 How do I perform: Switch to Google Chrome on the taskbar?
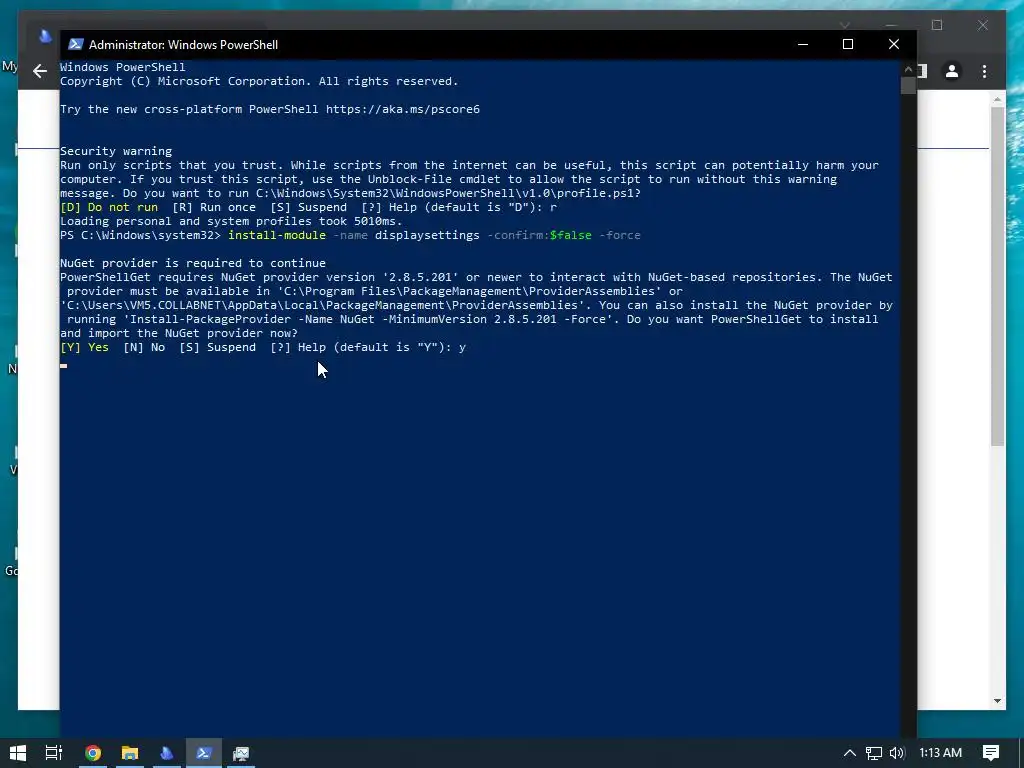pyautogui.click(x=93, y=753)
